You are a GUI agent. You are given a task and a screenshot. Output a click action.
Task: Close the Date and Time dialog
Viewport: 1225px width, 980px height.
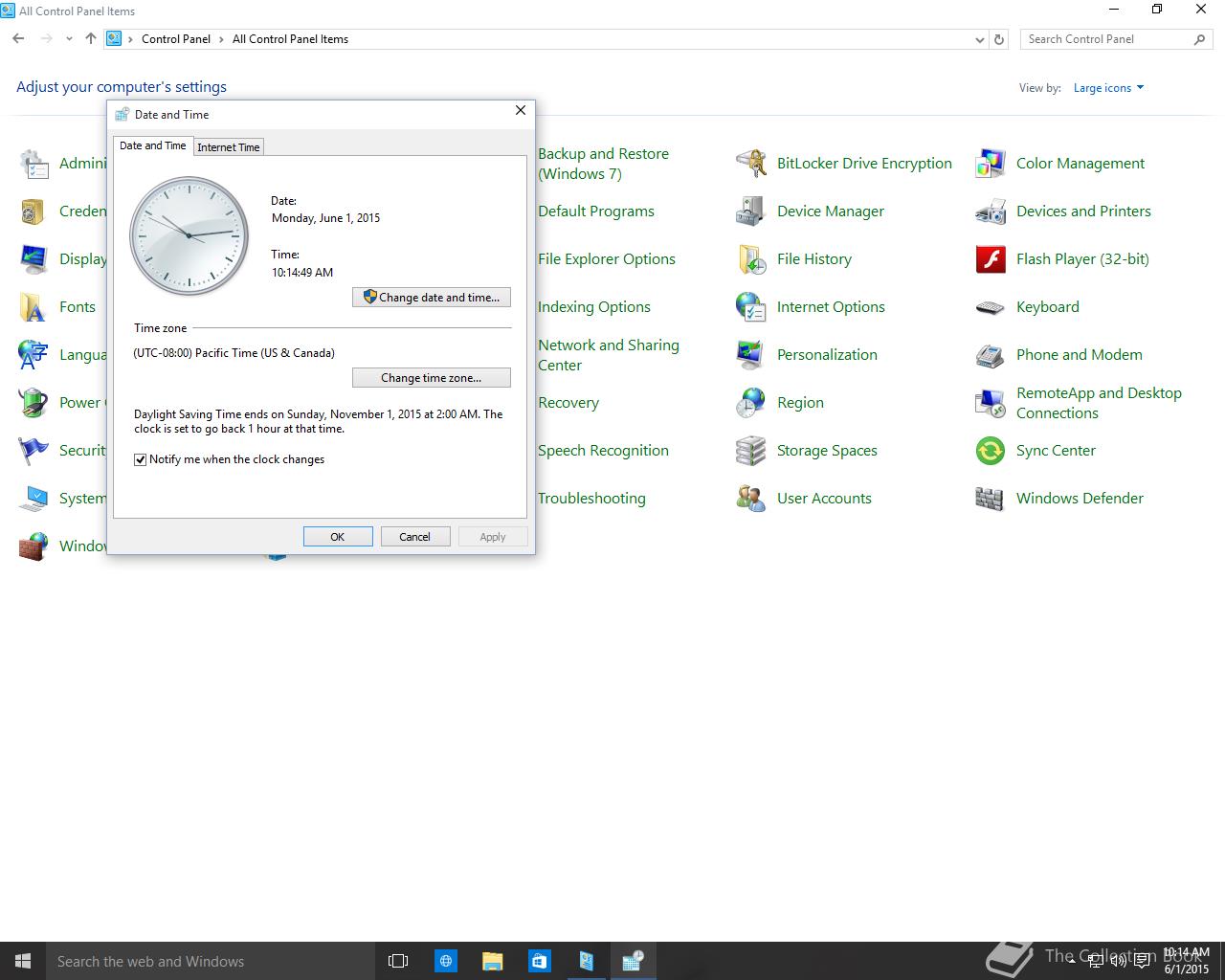pyautogui.click(x=521, y=110)
